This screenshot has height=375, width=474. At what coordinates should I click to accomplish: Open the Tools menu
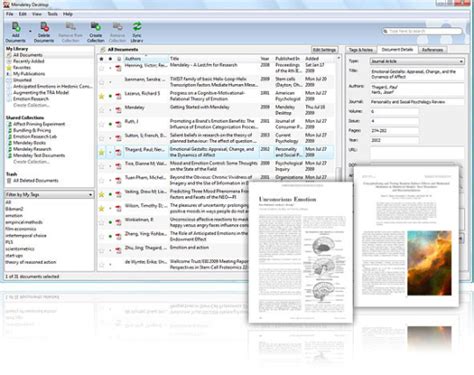pos(52,14)
